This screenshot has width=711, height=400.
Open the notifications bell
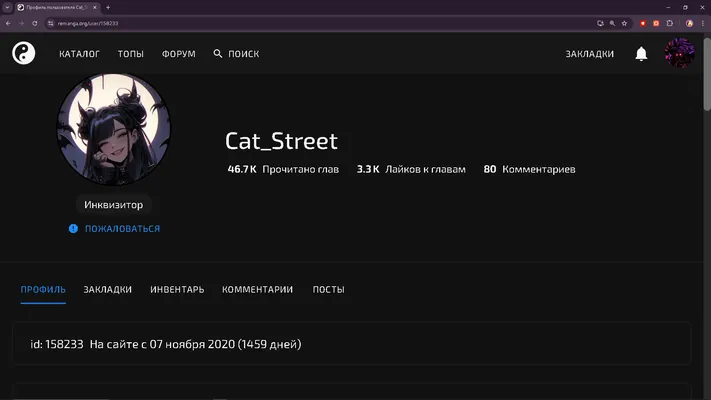[641, 54]
